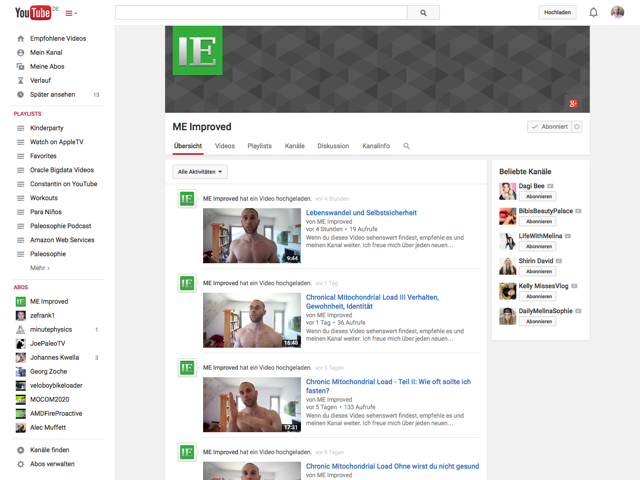
Task: Open Oracle Bigdata Videos playlist
Action: coord(62,170)
